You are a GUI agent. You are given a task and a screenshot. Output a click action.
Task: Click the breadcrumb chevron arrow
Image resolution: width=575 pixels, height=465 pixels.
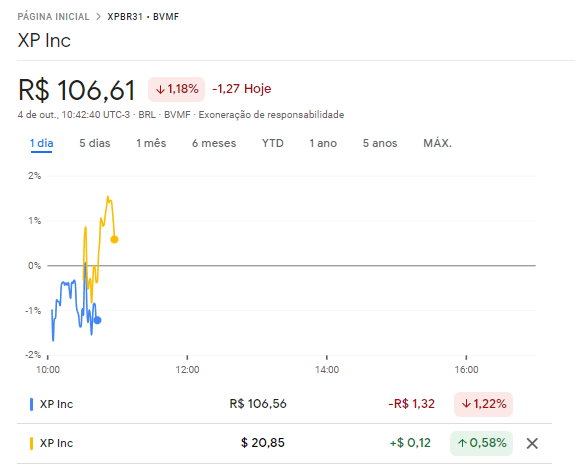(98, 17)
